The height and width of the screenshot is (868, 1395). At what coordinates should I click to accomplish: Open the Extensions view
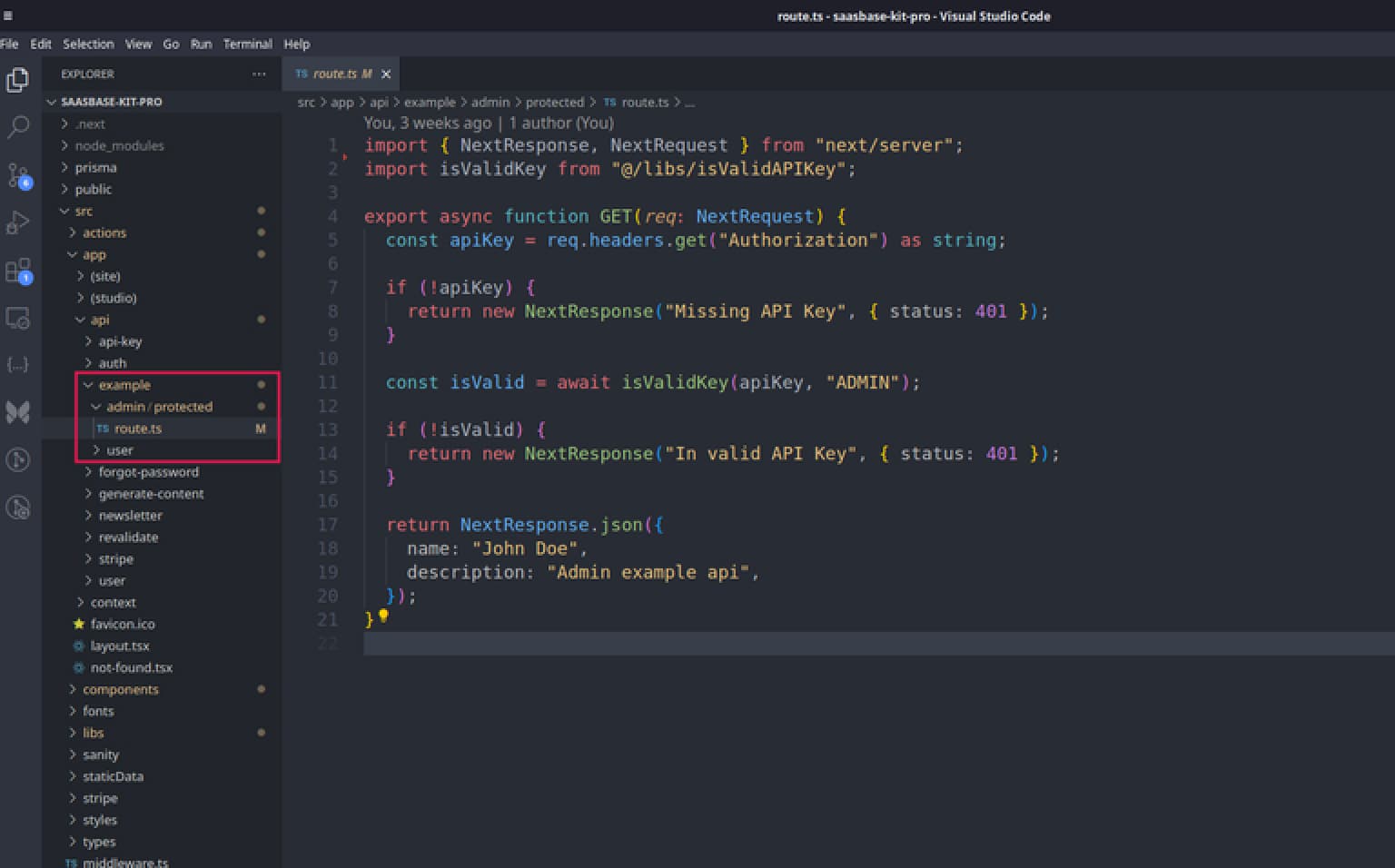pos(17,271)
